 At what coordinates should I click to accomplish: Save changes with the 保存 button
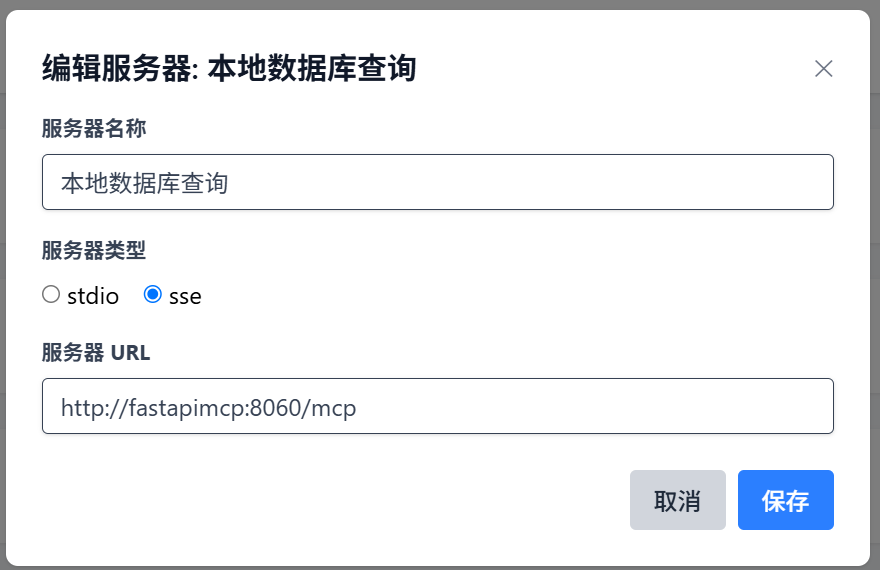pyautogui.click(x=785, y=500)
